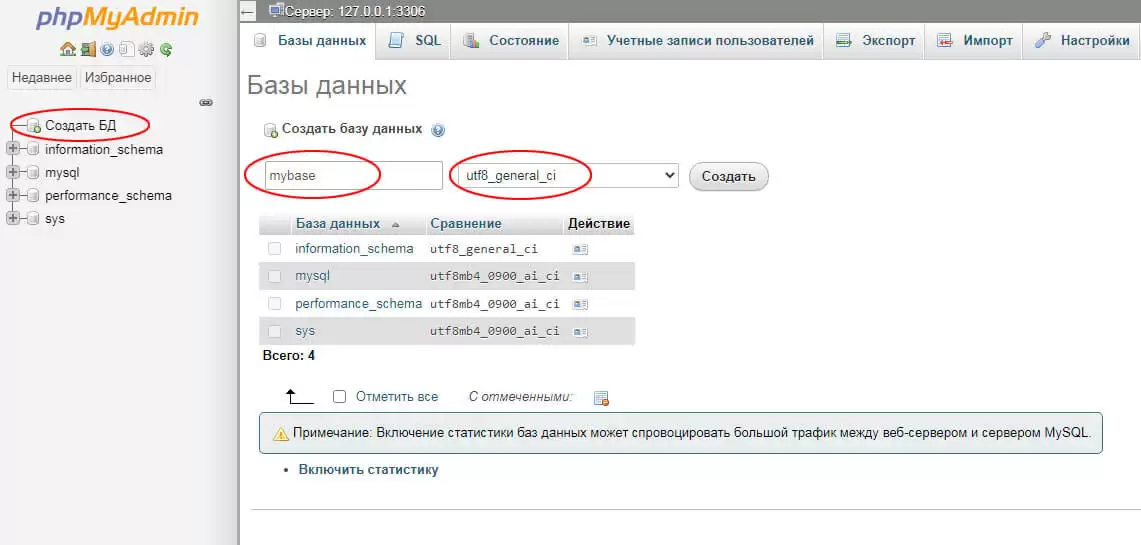Click the privileges icon in the mysql row
This screenshot has width=1141, height=545.
tap(580, 276)
